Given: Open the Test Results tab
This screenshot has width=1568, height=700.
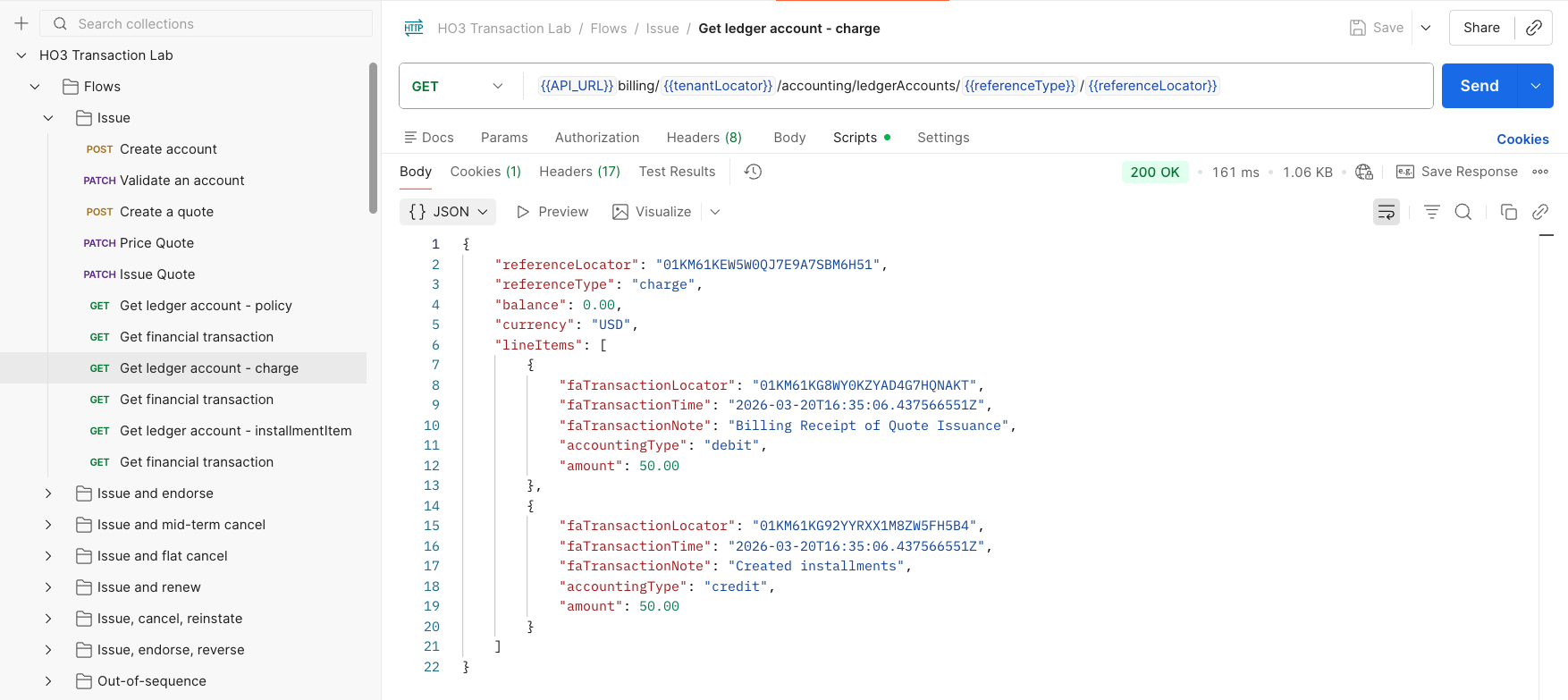Looking at the screenshot, I should [677, 172].
